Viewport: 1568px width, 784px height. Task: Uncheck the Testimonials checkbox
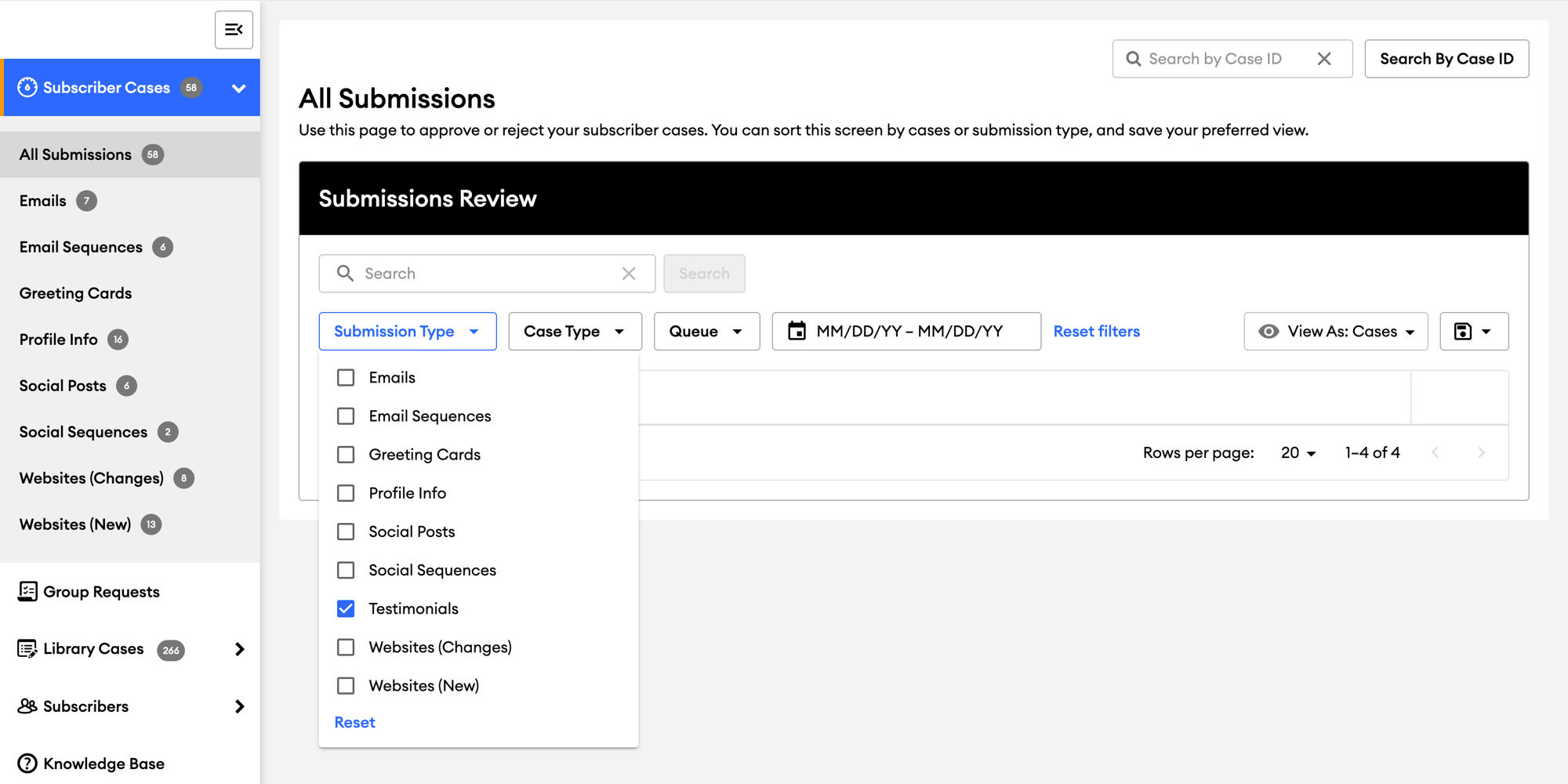[x=346, y=608]
